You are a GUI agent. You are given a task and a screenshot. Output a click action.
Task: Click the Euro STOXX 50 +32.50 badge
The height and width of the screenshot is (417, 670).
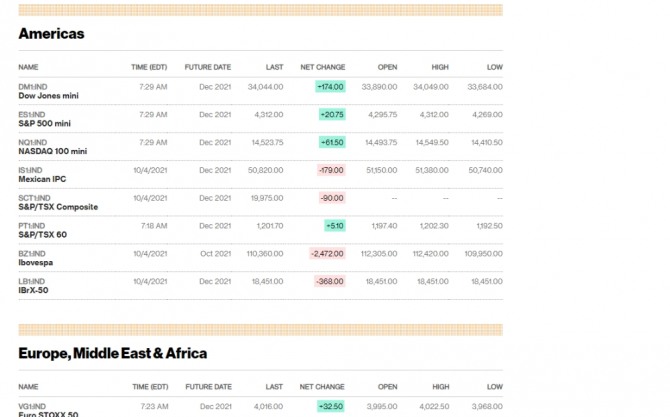[331, 407]
